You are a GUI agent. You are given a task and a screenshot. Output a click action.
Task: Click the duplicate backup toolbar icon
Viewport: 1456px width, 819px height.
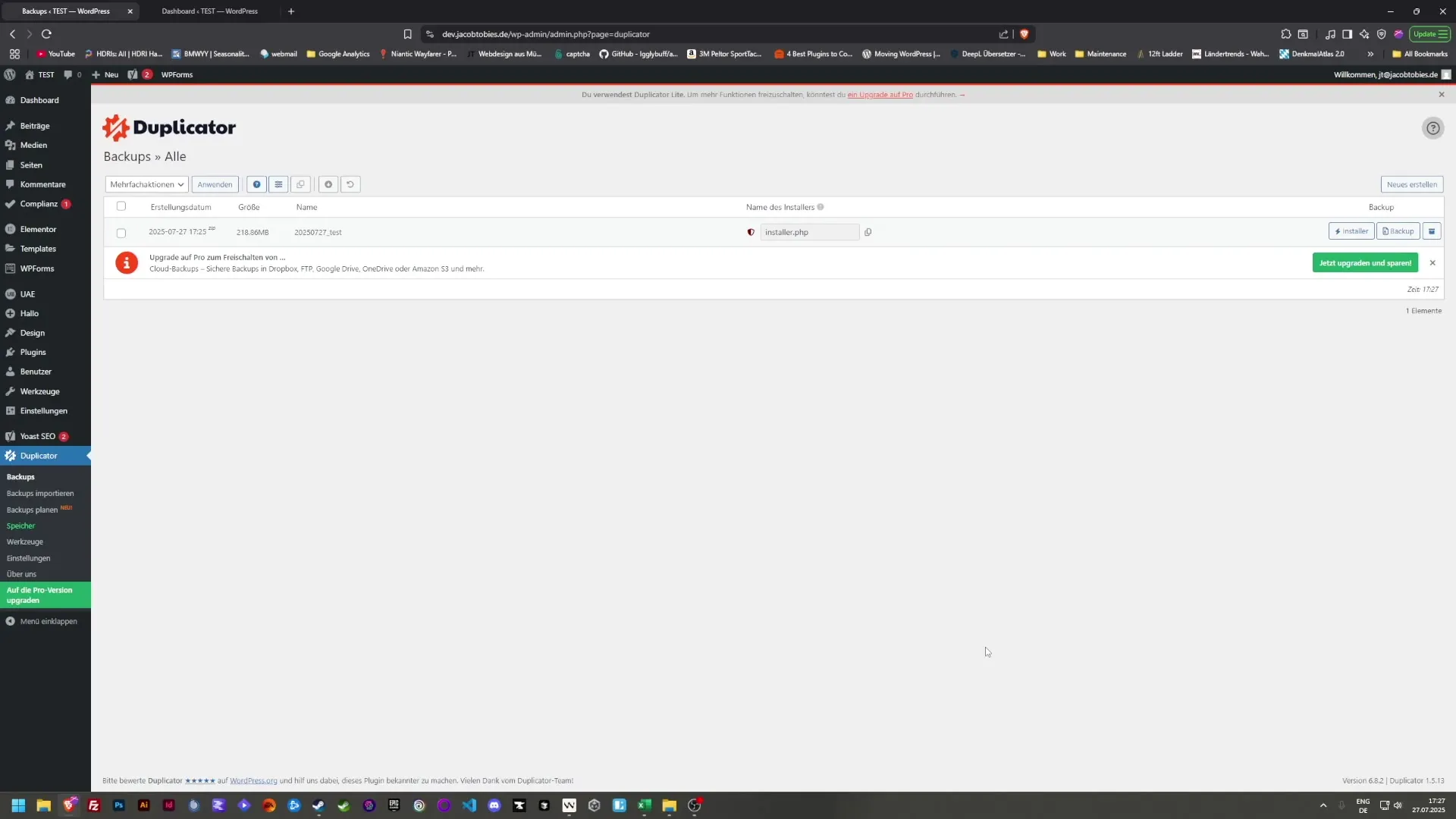coord(300,184)
